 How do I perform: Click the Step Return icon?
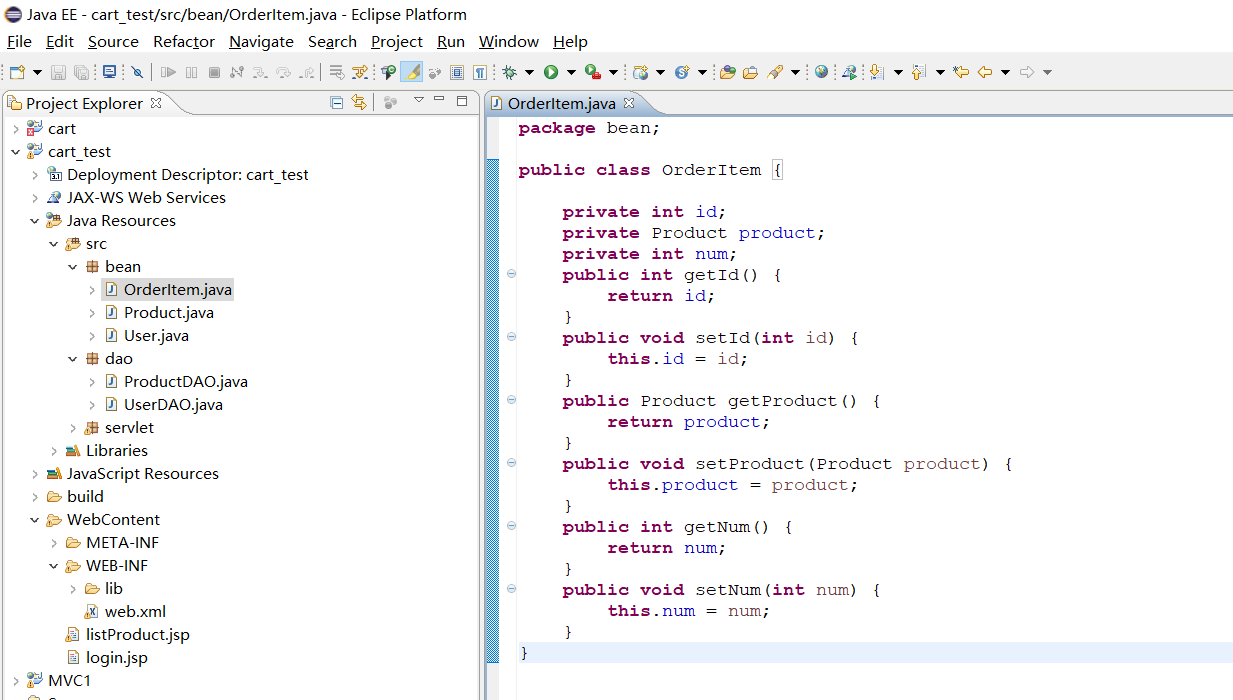(x=308, y=72)
